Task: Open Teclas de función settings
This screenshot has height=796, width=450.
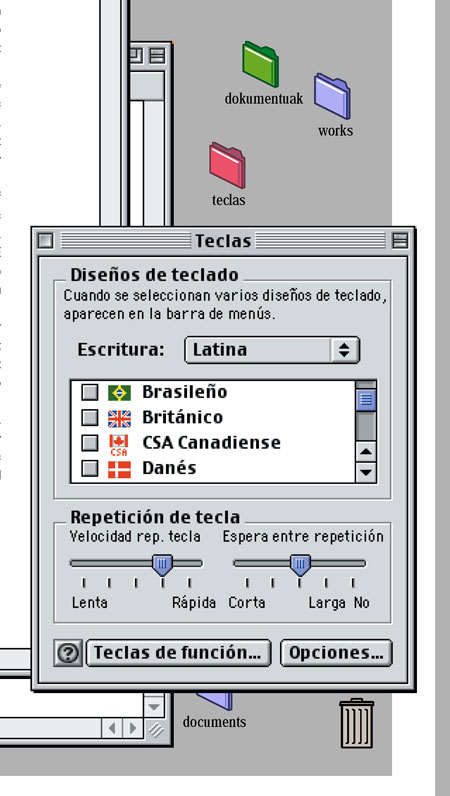Action: point(179,653)
